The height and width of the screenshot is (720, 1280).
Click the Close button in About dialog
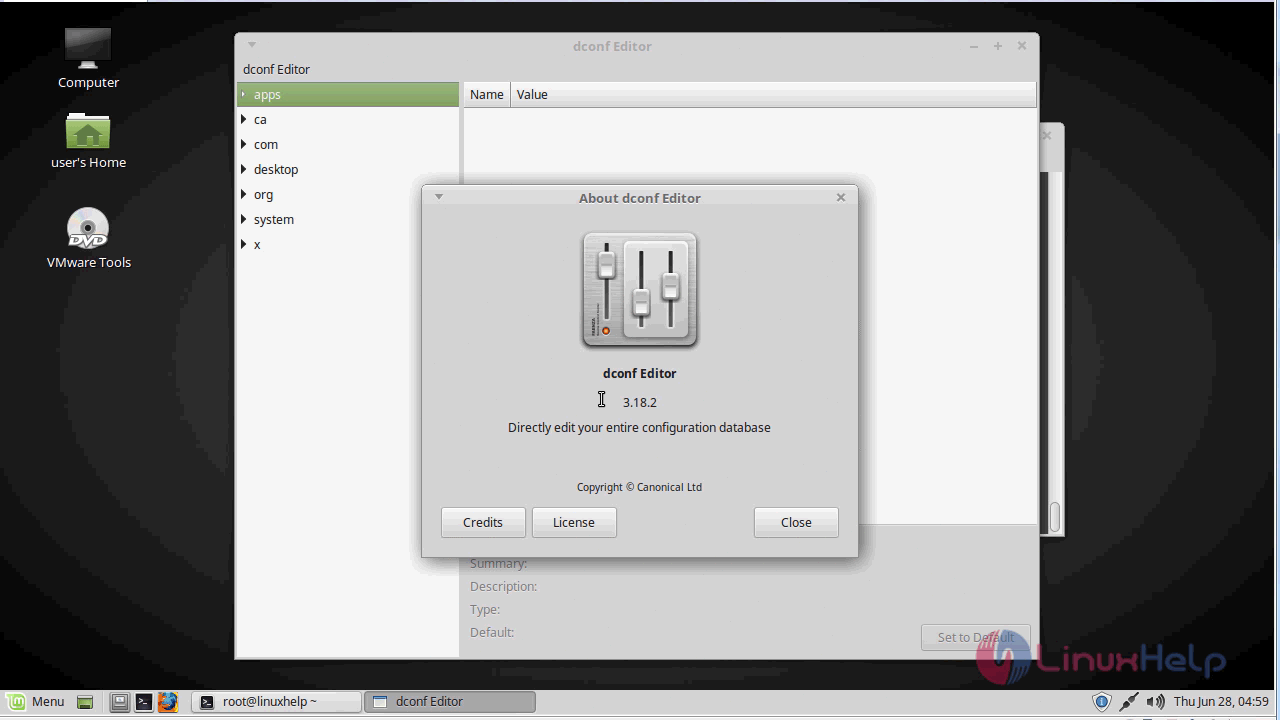coord(796,522)
